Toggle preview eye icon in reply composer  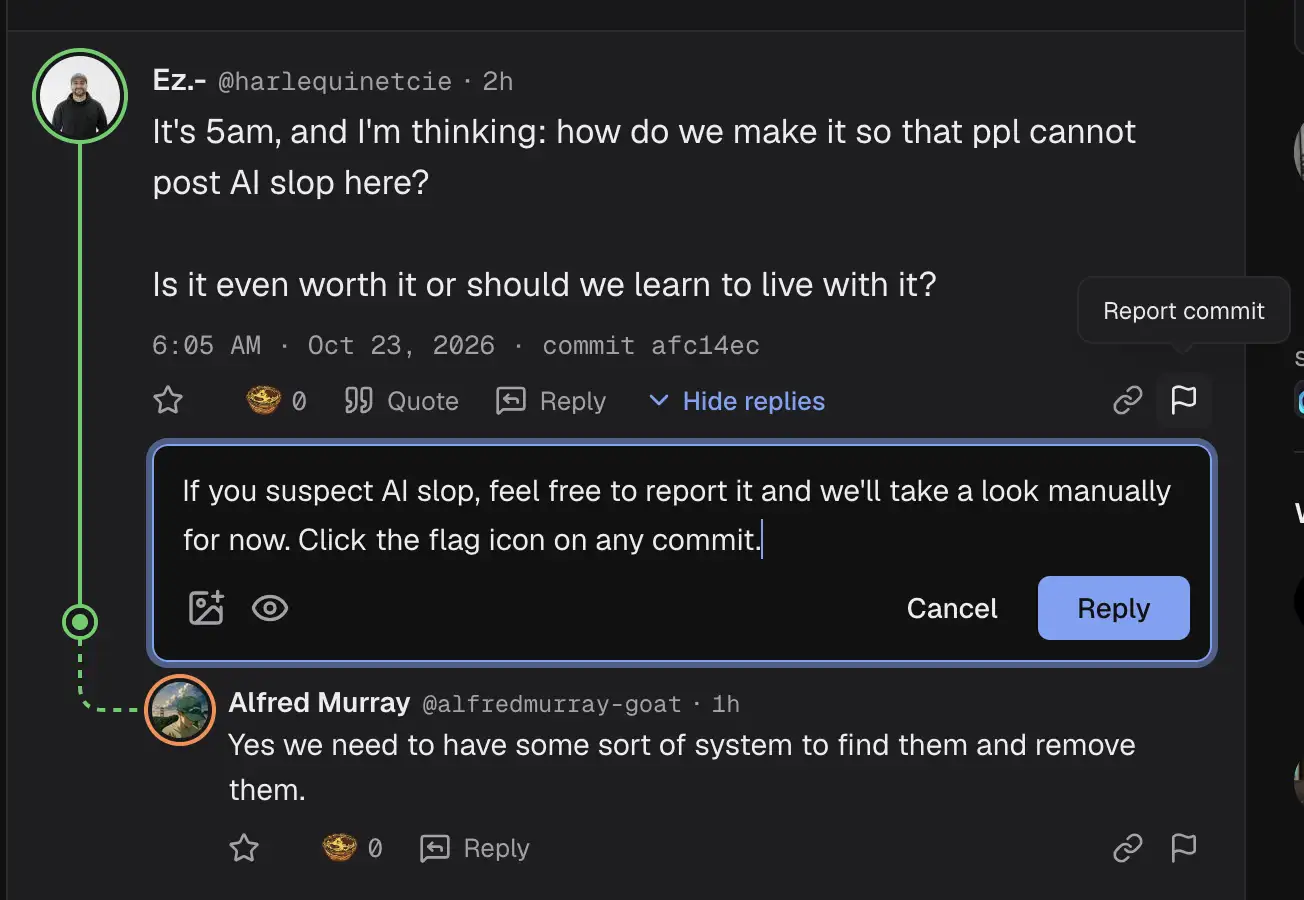pos(270,608)
